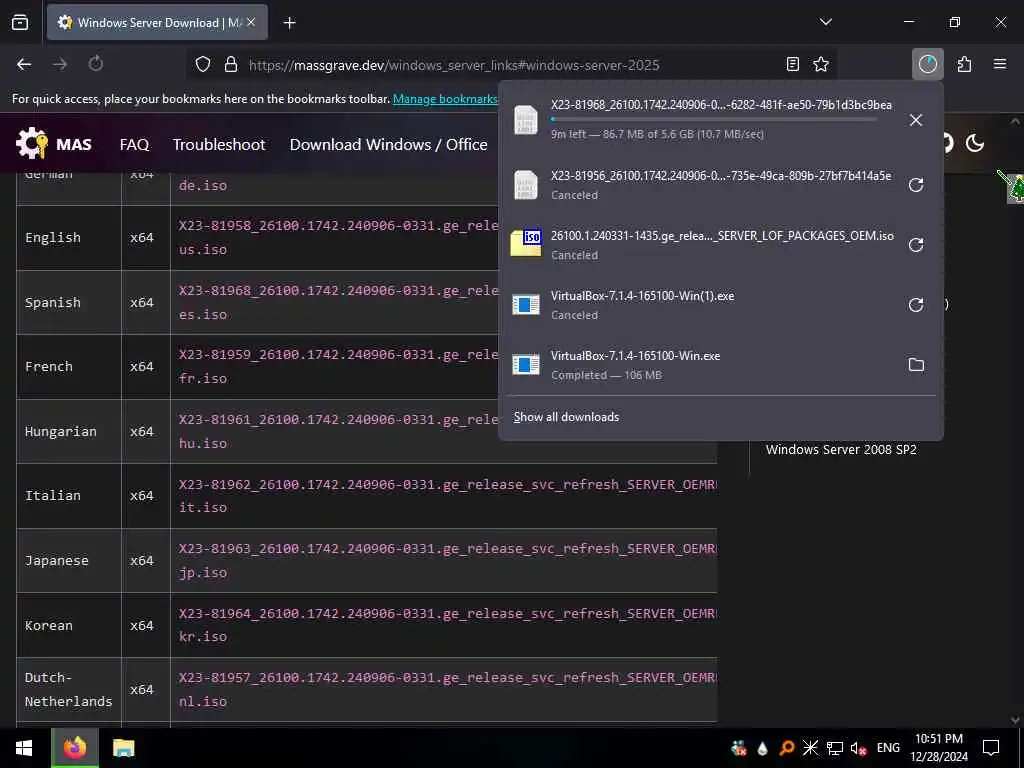Screen dimensions: 1024x768
Task: Open File Explorer from the taskbar
Action: (123, 748)
